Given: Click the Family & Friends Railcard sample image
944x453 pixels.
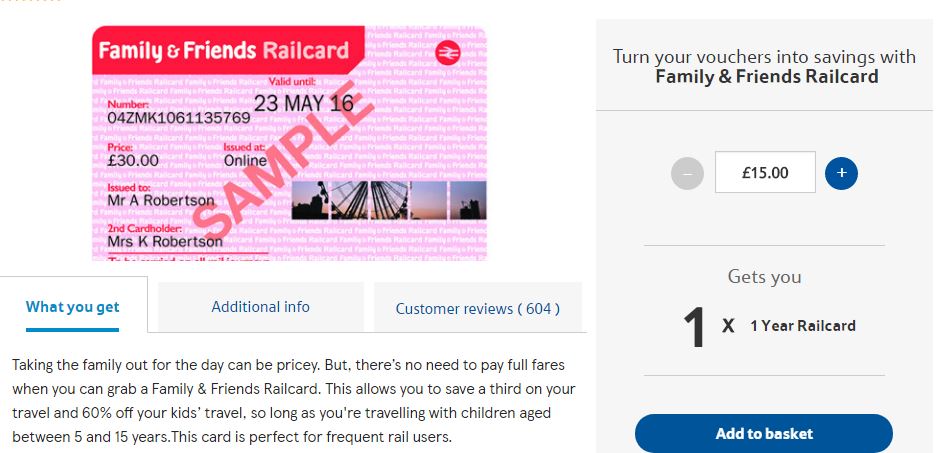Looking at the screenshot, I should point(289,143).
